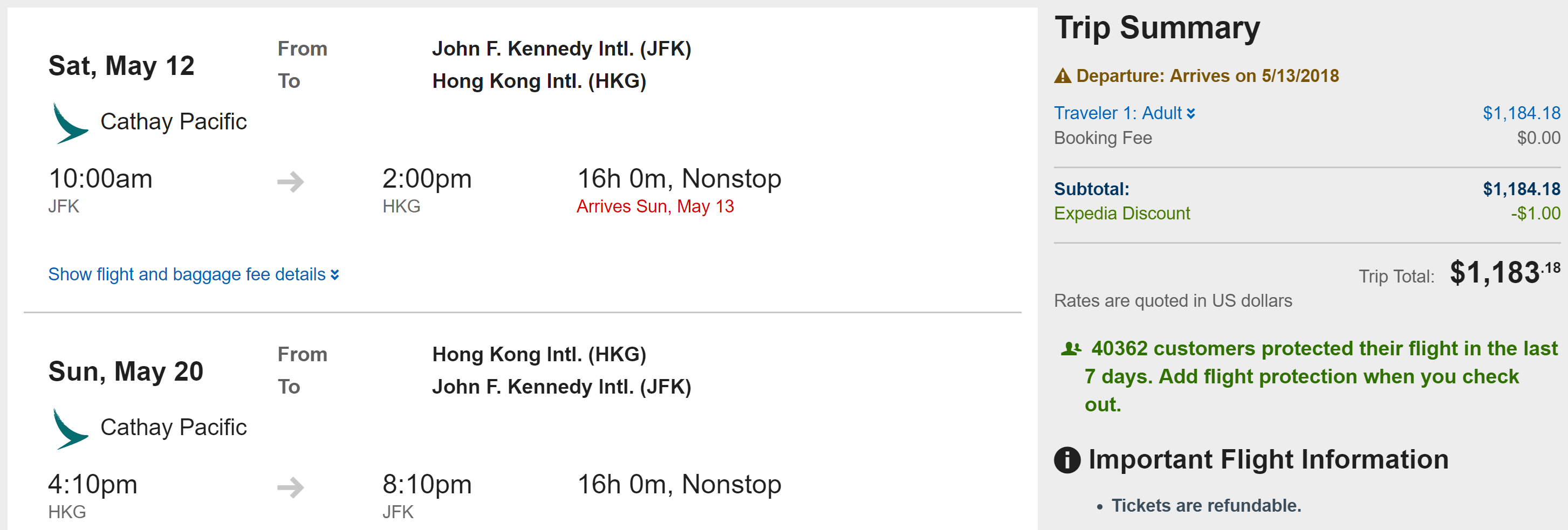Click Tickets are refundable bullet text

coord(1206,506)
